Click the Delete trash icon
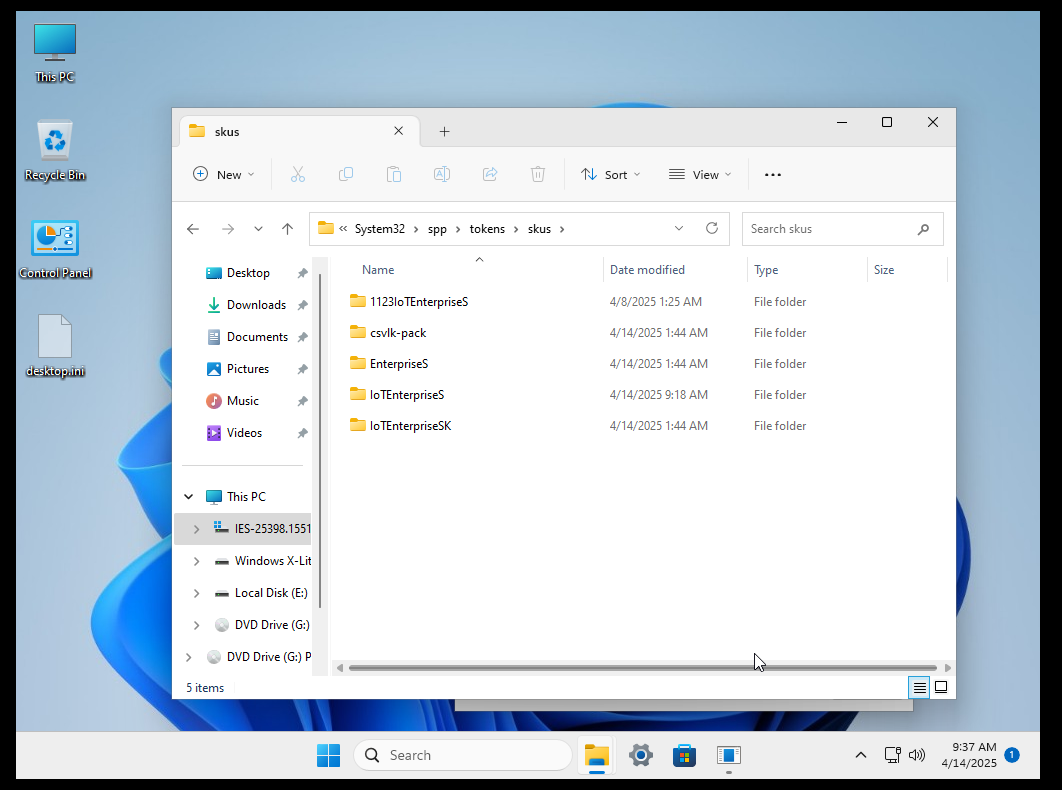This screenshot has width=1062, height=790. [x=538, y=175]
